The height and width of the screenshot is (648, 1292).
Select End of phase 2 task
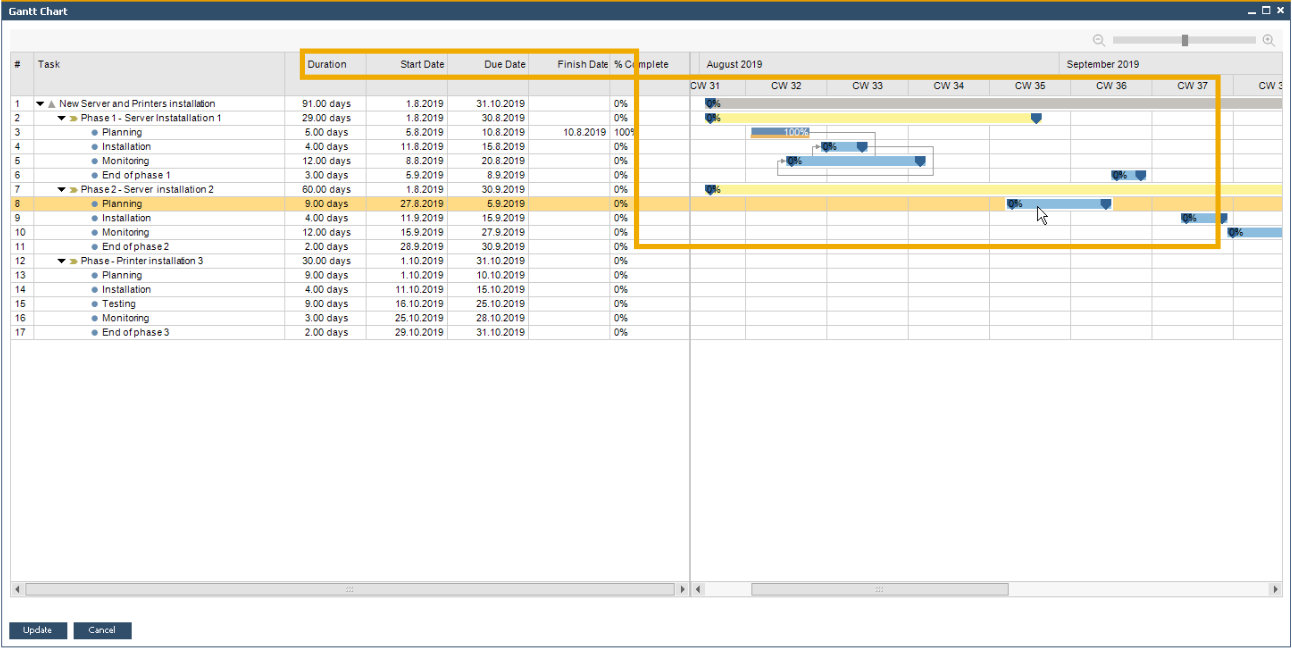pyautogui.click(x=136, y=247)
